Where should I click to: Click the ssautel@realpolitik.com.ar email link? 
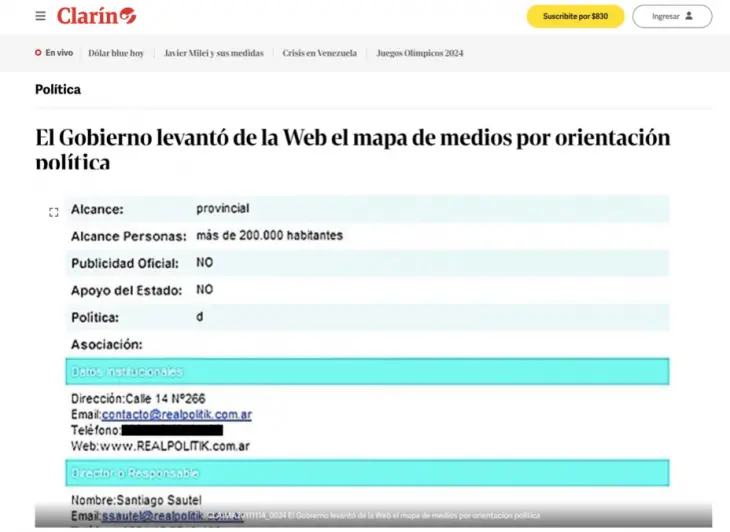[172, 516]
